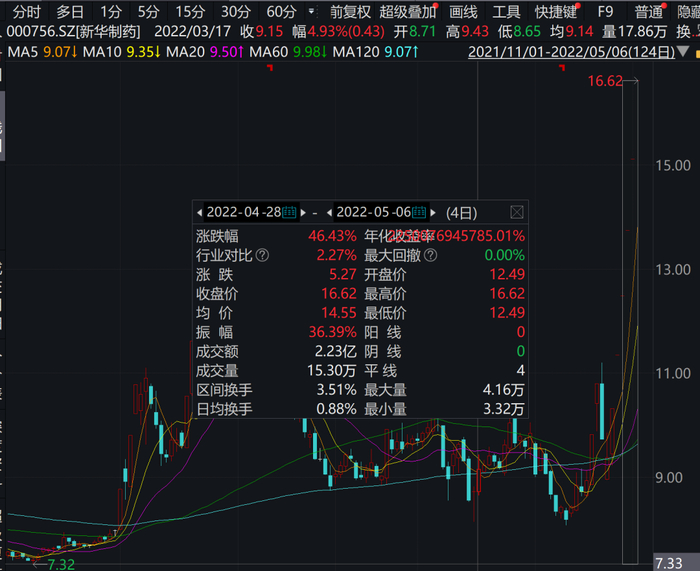
Task: Click MA20 9.50 indicator label
Action: 205,52
